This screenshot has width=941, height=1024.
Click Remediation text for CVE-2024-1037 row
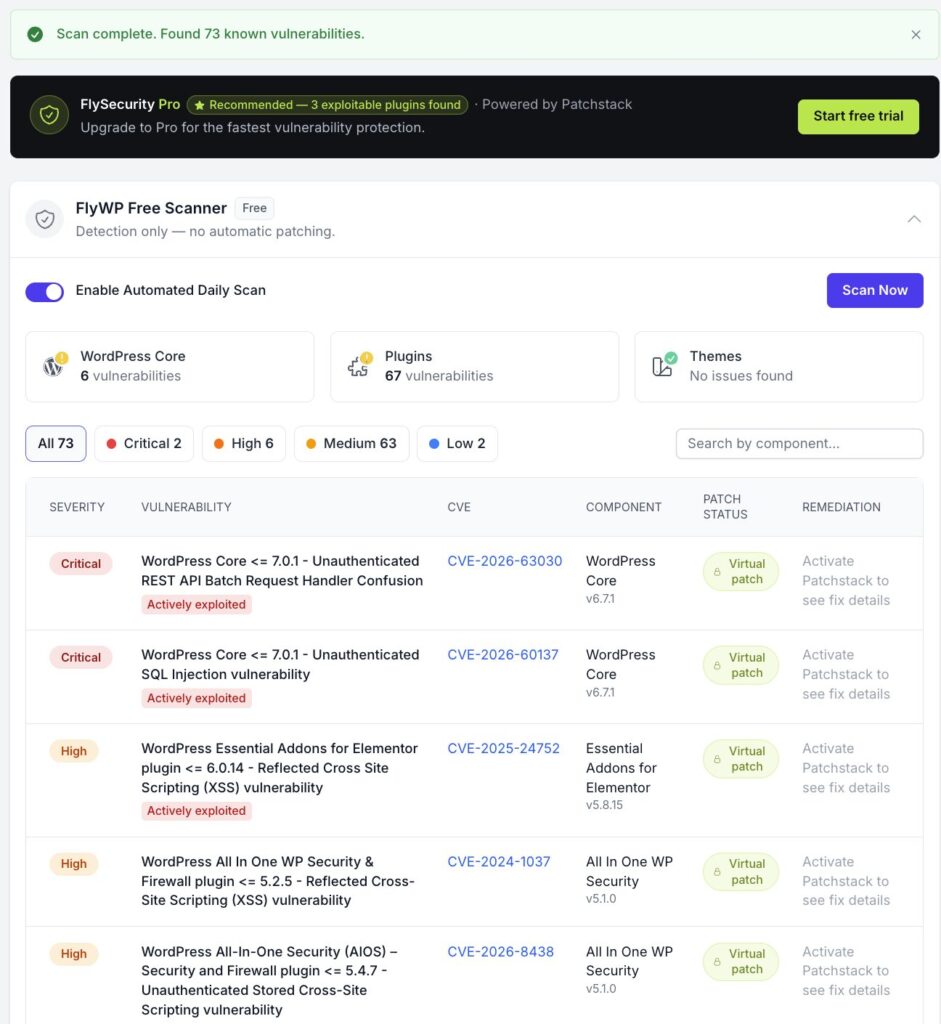tap(846, 881)
